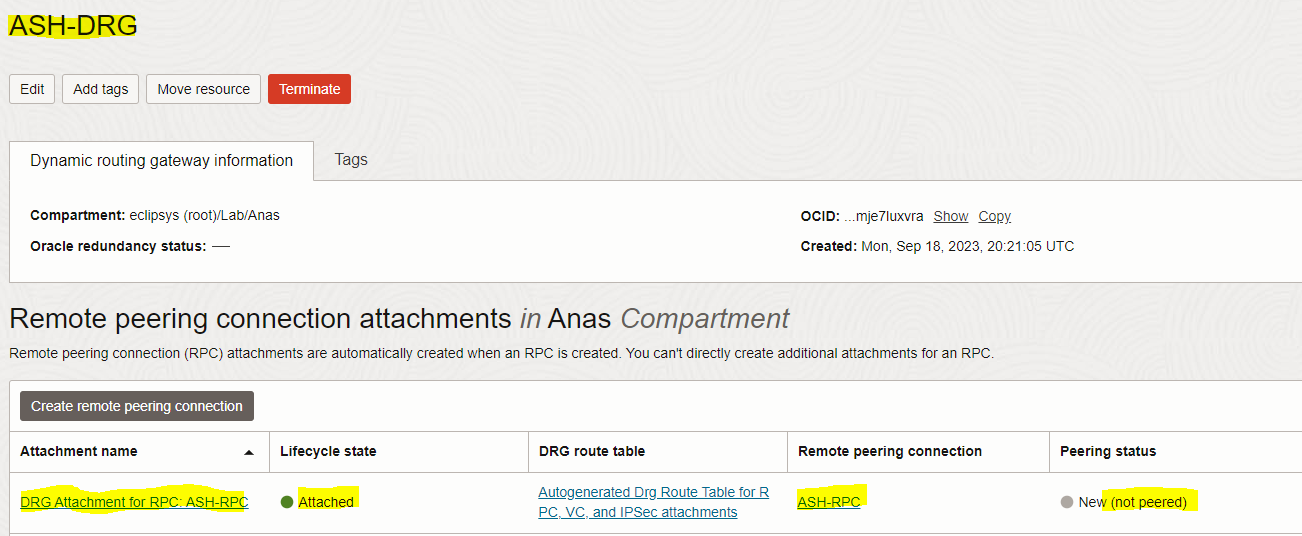The image size is (1302, 536).
Task: Create remote peering connection
Action: pos(137,406)
